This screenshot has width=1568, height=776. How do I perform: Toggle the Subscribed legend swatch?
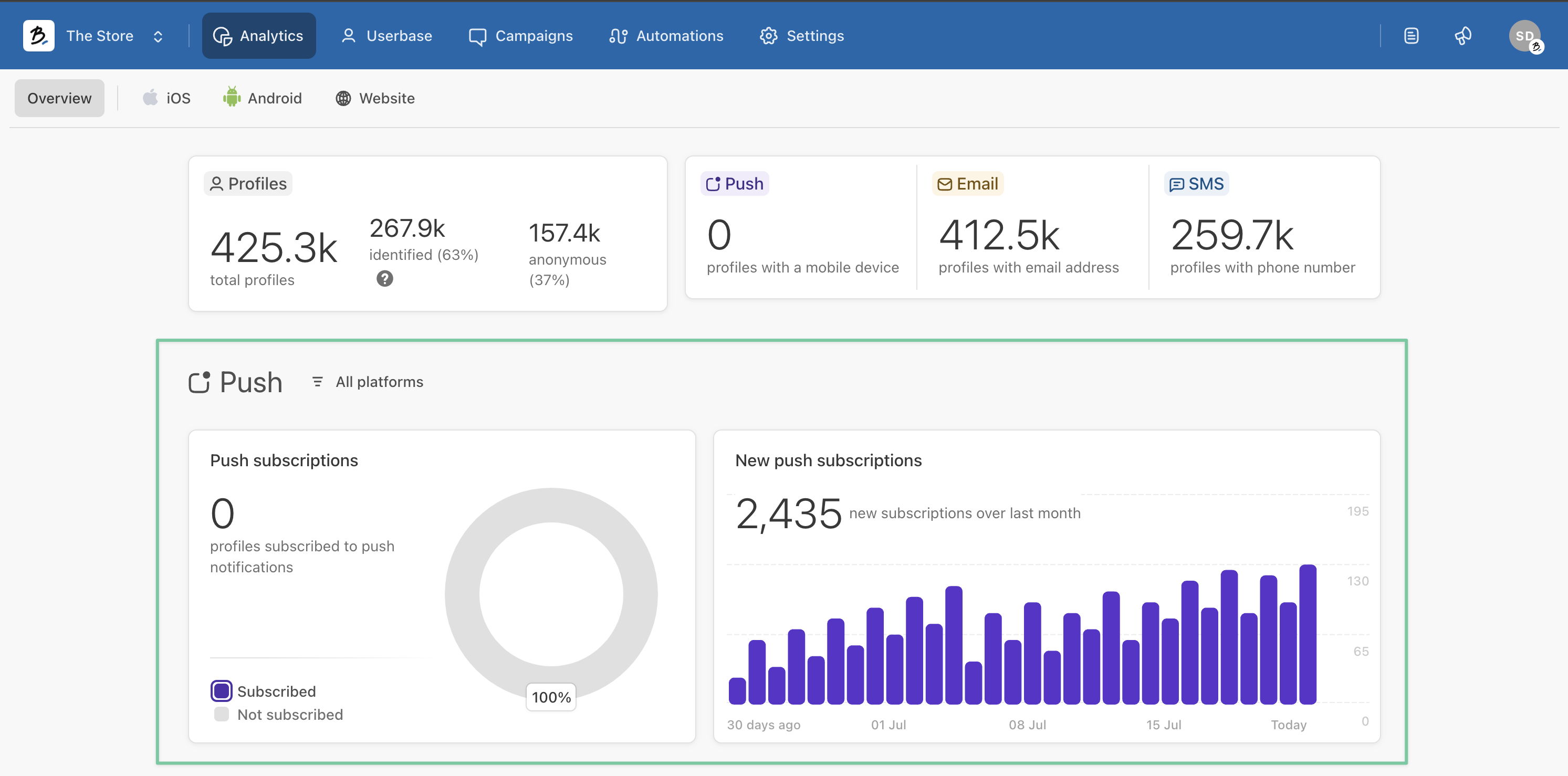(x=222, y=691)
